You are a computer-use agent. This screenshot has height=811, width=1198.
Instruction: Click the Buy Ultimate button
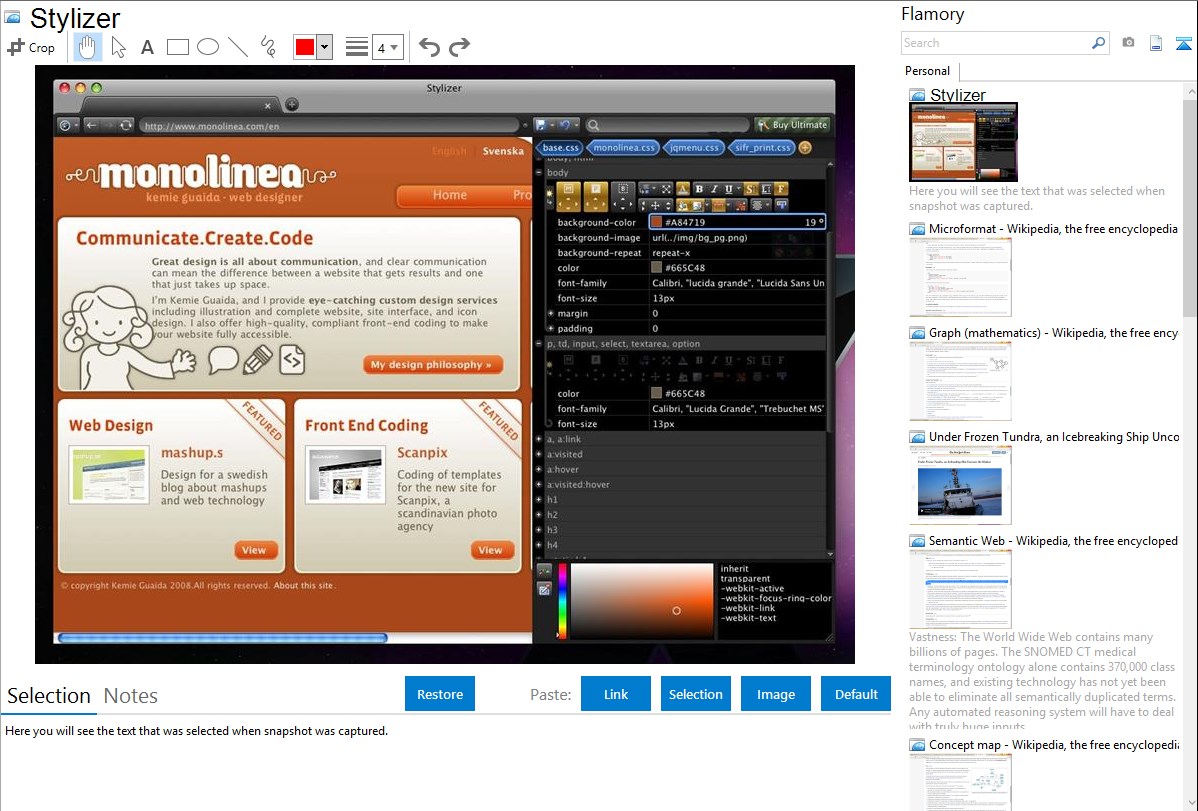tap(793, 125)
